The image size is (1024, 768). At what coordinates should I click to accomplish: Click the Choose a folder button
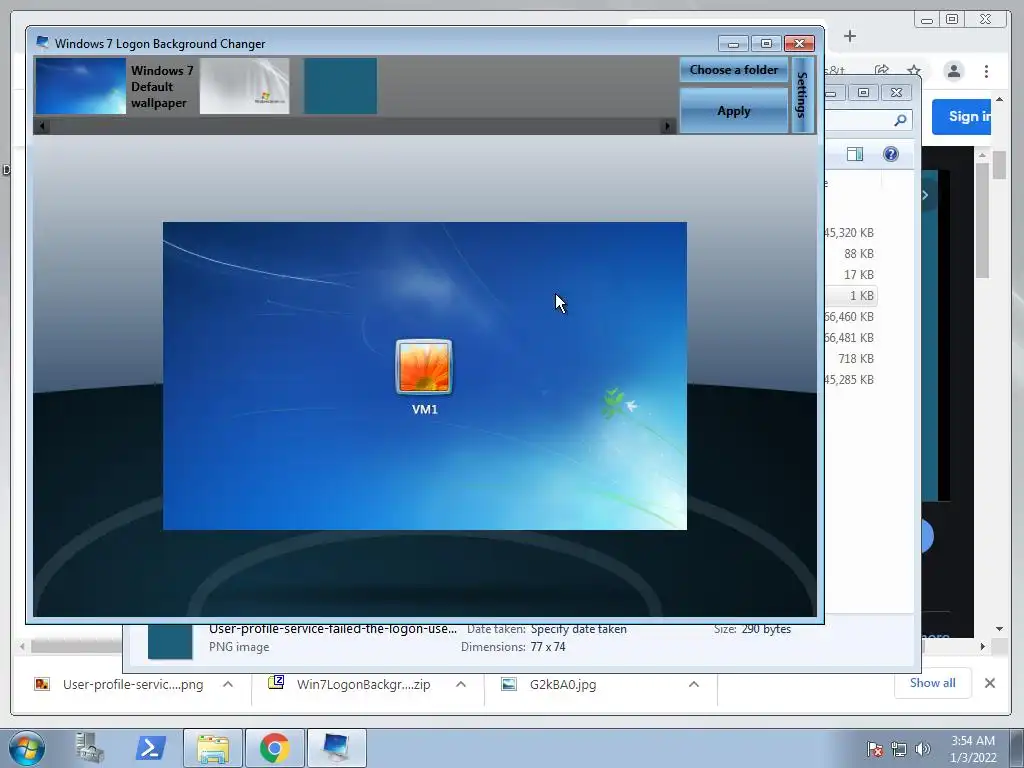pos(733,70)
